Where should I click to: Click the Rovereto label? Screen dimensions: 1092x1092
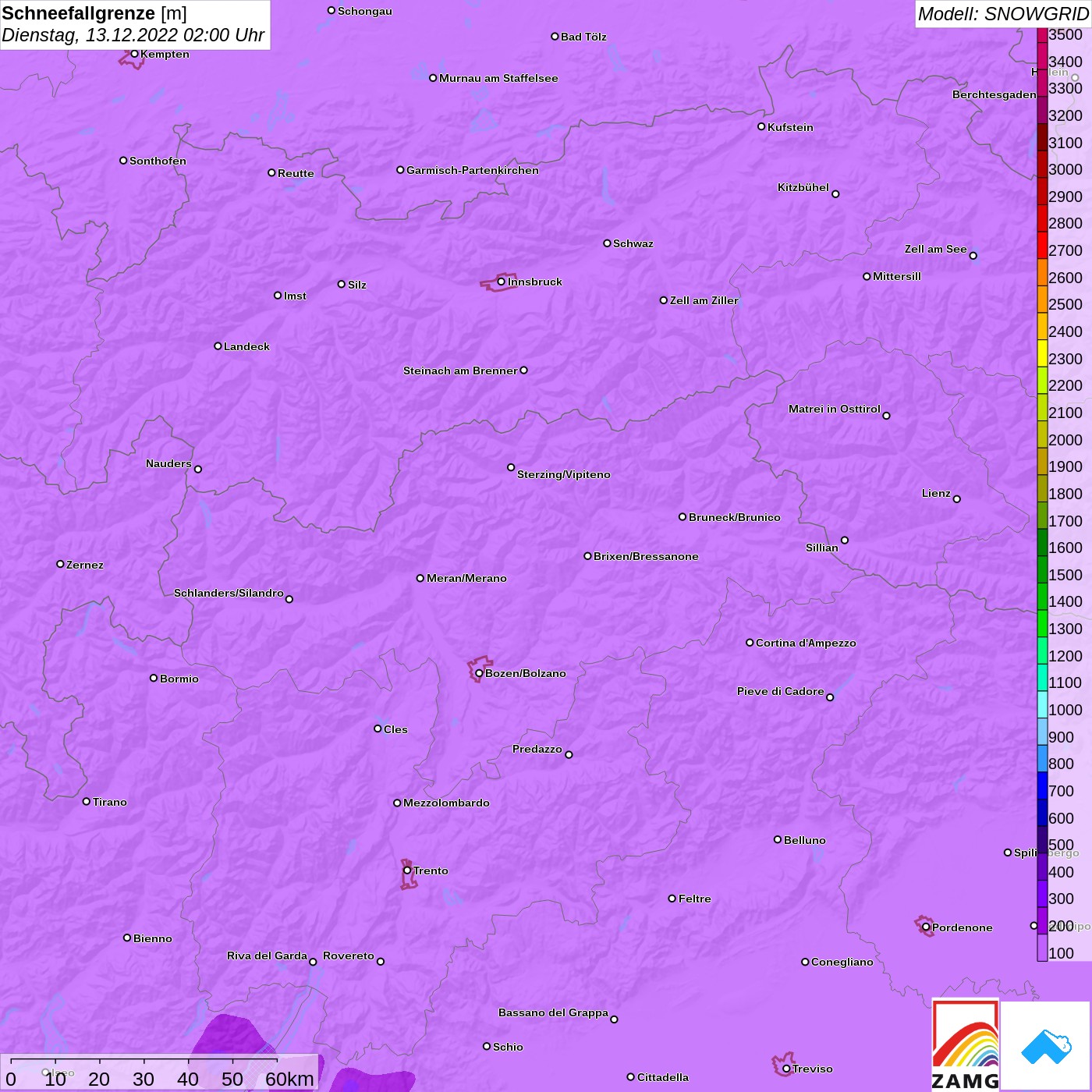point(349,955)
